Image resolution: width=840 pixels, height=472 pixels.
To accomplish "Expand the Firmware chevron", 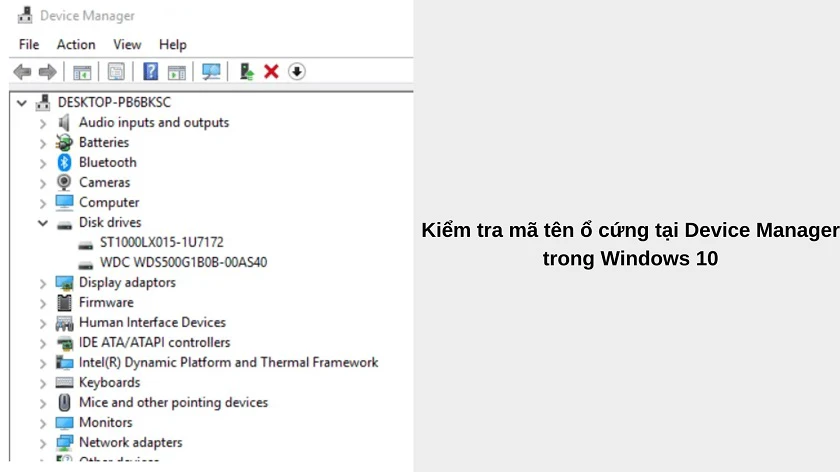I will tap(43, 304).
